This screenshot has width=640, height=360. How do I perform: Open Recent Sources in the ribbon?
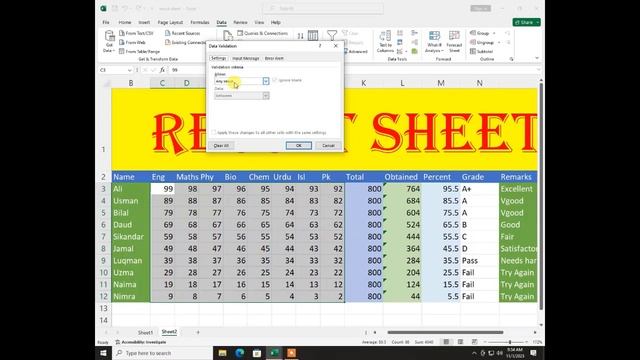click(x=182, y=33)
